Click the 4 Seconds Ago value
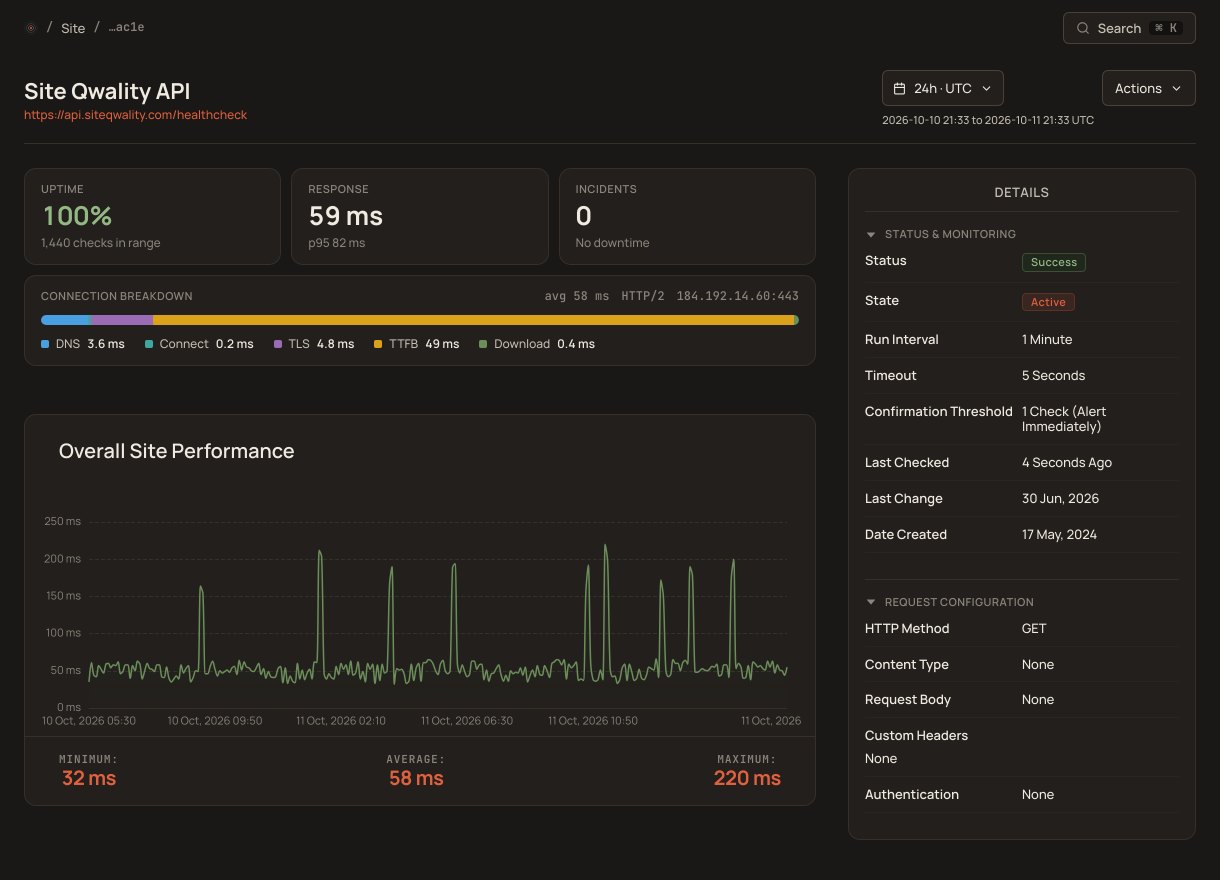 pos(1067,463)
